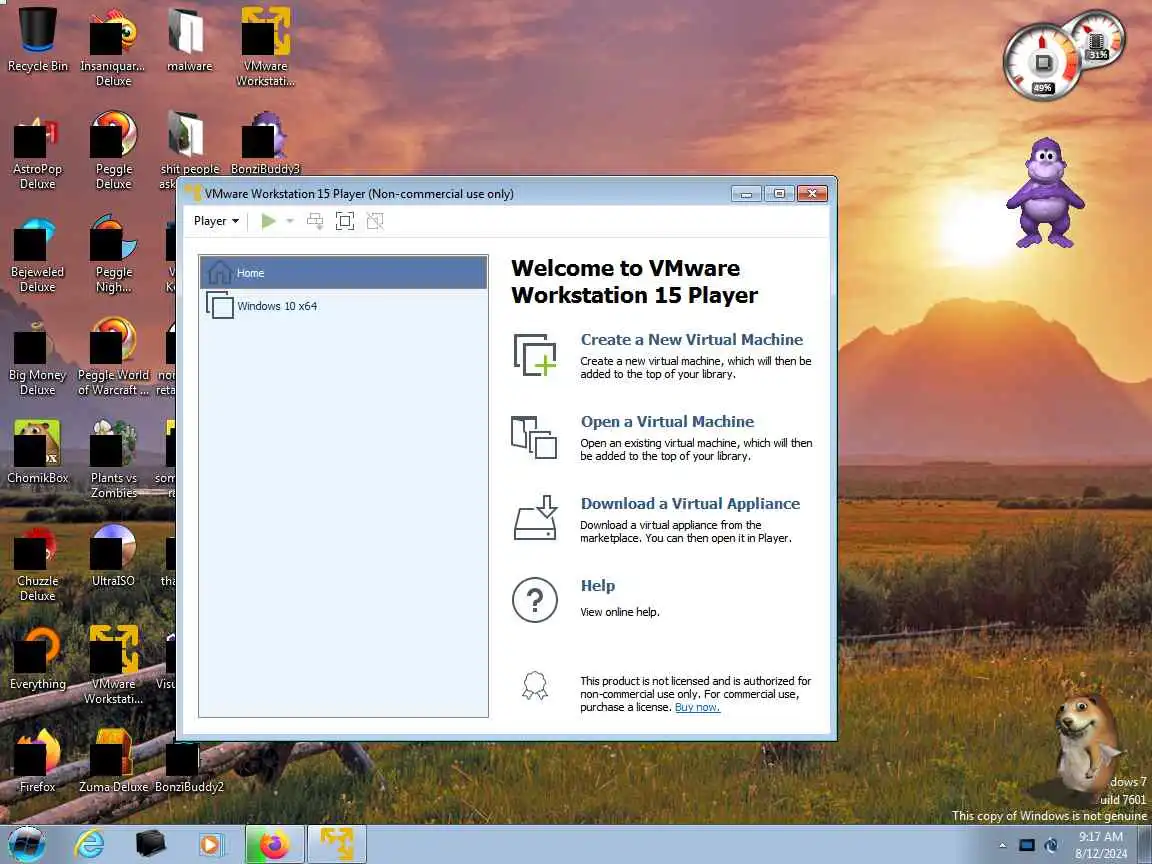1152x864 pixels.
Task: Click Create a New Virtual Machine link
Action: click(x=691, y=339)
